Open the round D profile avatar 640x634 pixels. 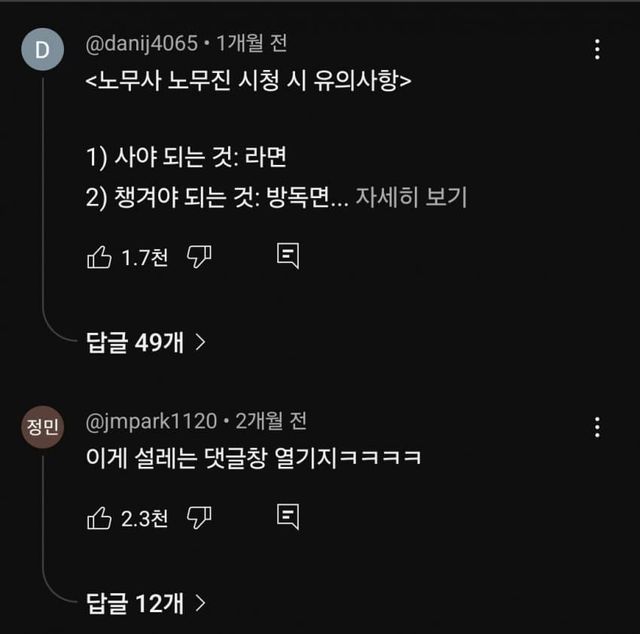pos(42,54)
